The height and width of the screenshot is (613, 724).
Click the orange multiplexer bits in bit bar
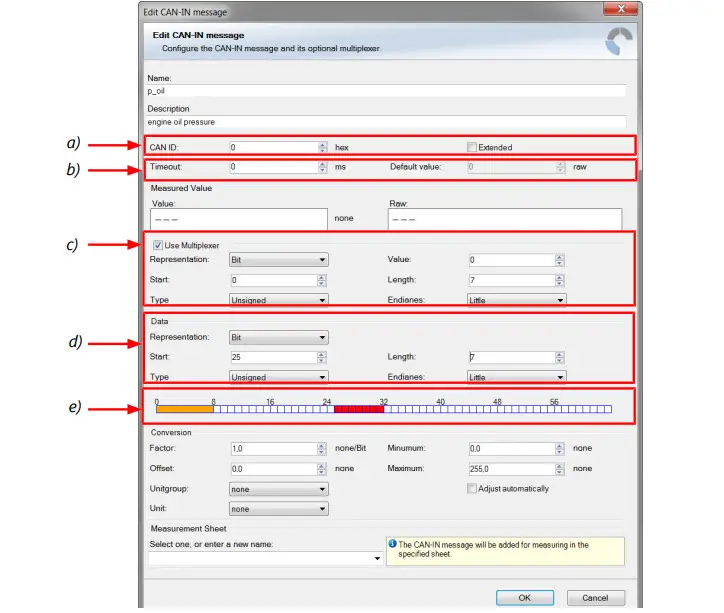pos(185,409)
